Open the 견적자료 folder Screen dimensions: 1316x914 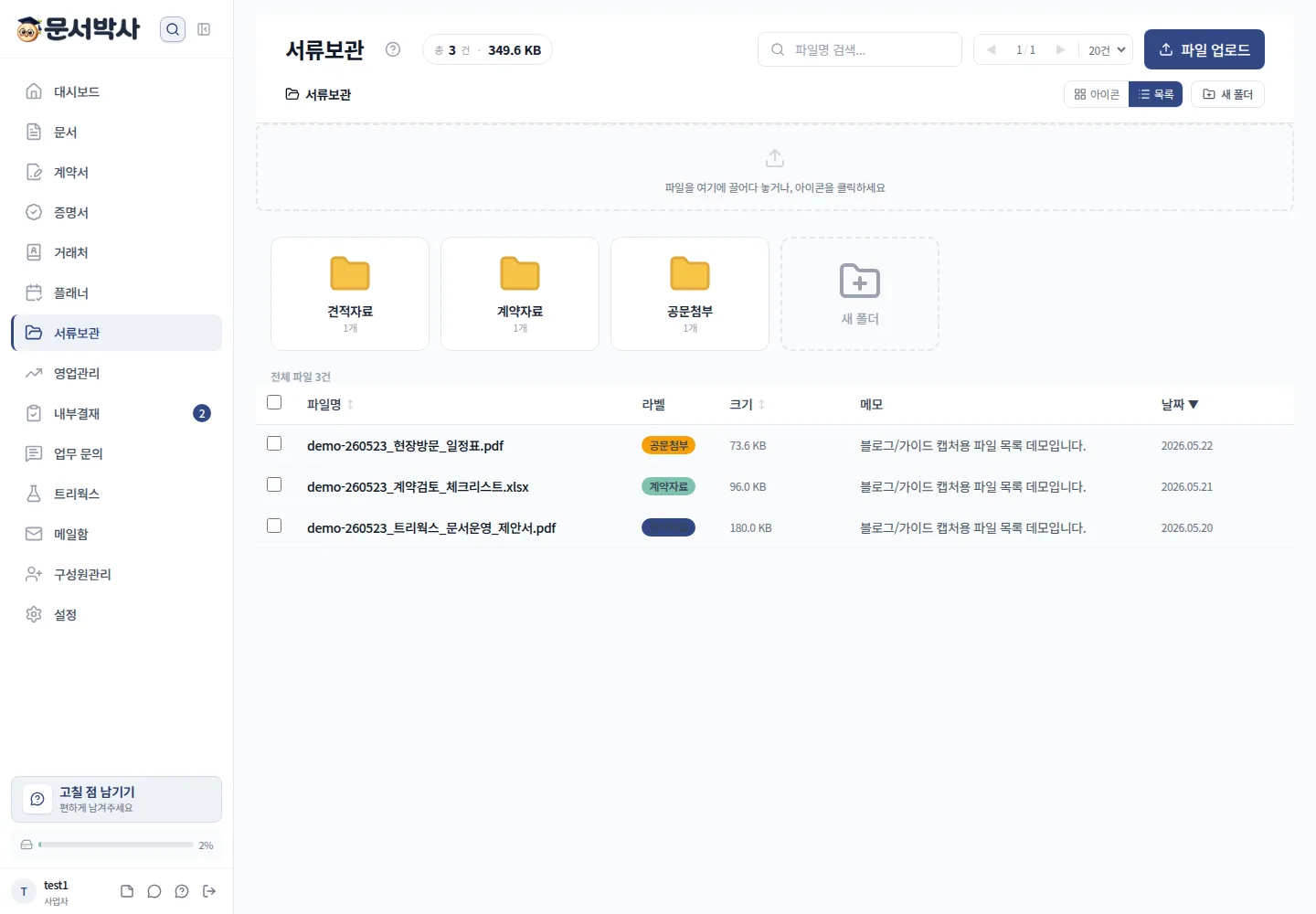(350, 293)
